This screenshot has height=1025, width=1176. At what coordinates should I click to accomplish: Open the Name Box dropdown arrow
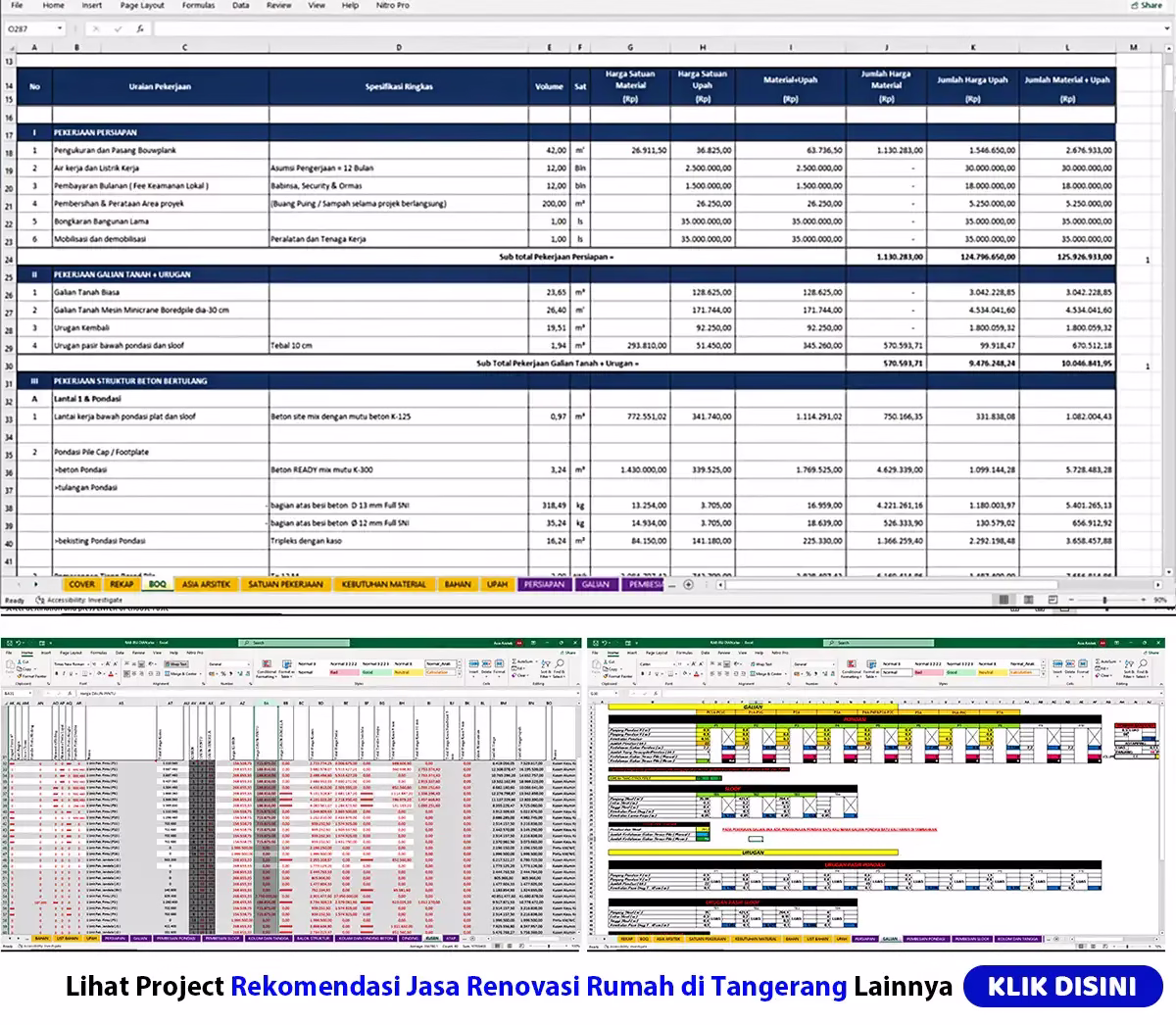(60, 29)
